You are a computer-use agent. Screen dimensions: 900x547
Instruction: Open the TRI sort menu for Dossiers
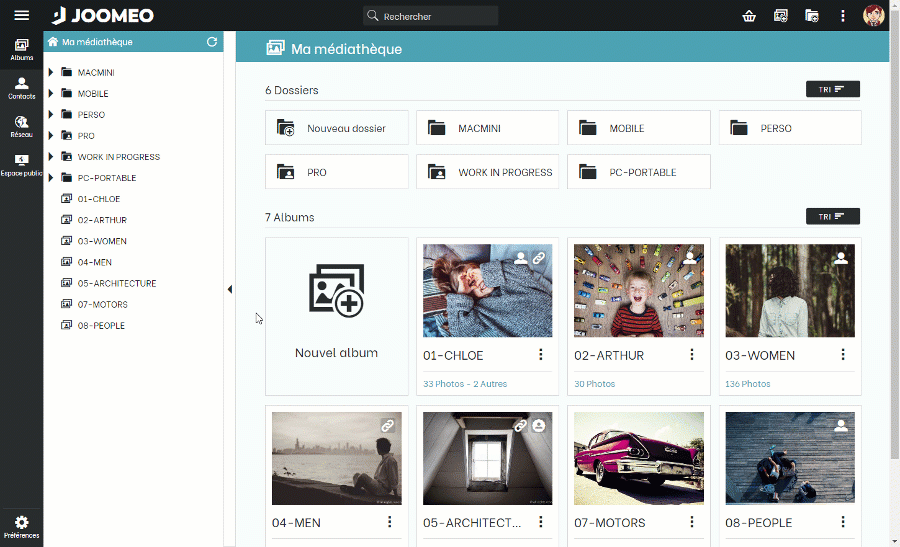(x=832, y=90)
